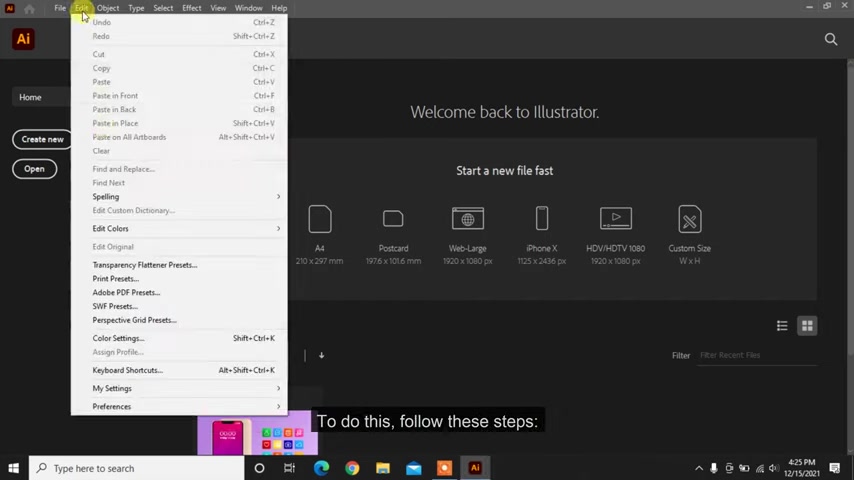
Task: Open Task View on the taskbar
Action: [x=289, y=468]
